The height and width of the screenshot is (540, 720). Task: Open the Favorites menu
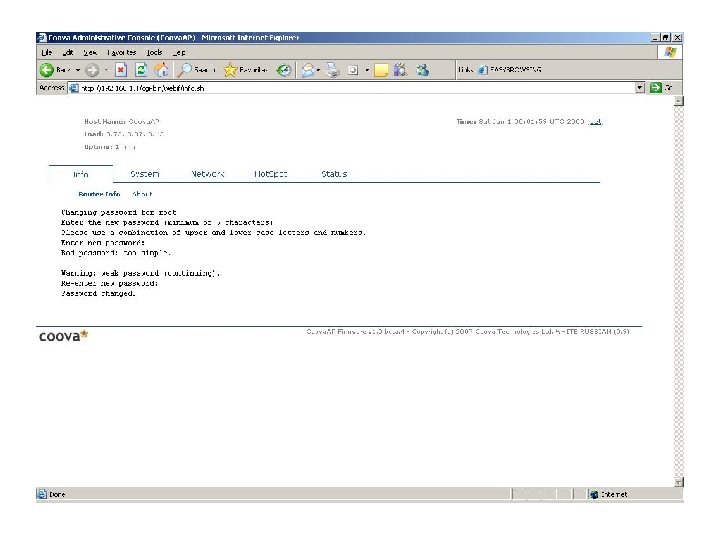[x=121, y=52]
